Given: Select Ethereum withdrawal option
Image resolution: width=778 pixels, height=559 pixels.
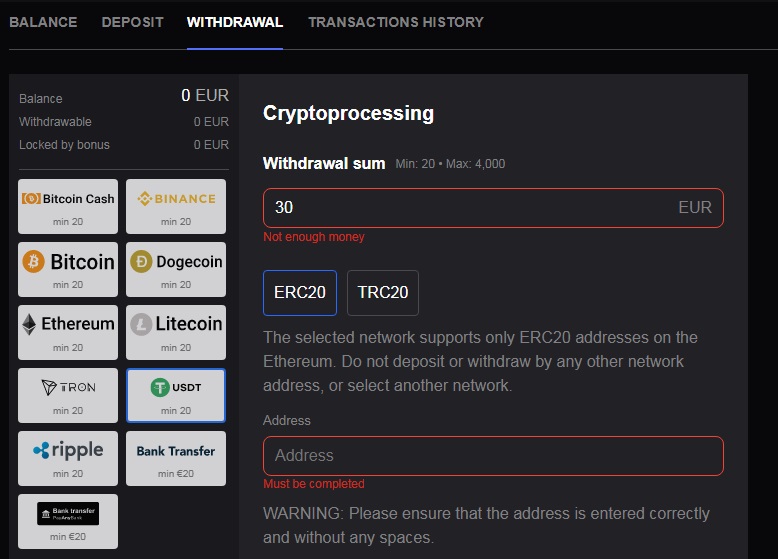Looking at the screenshot, I should [x=68, y=332].
